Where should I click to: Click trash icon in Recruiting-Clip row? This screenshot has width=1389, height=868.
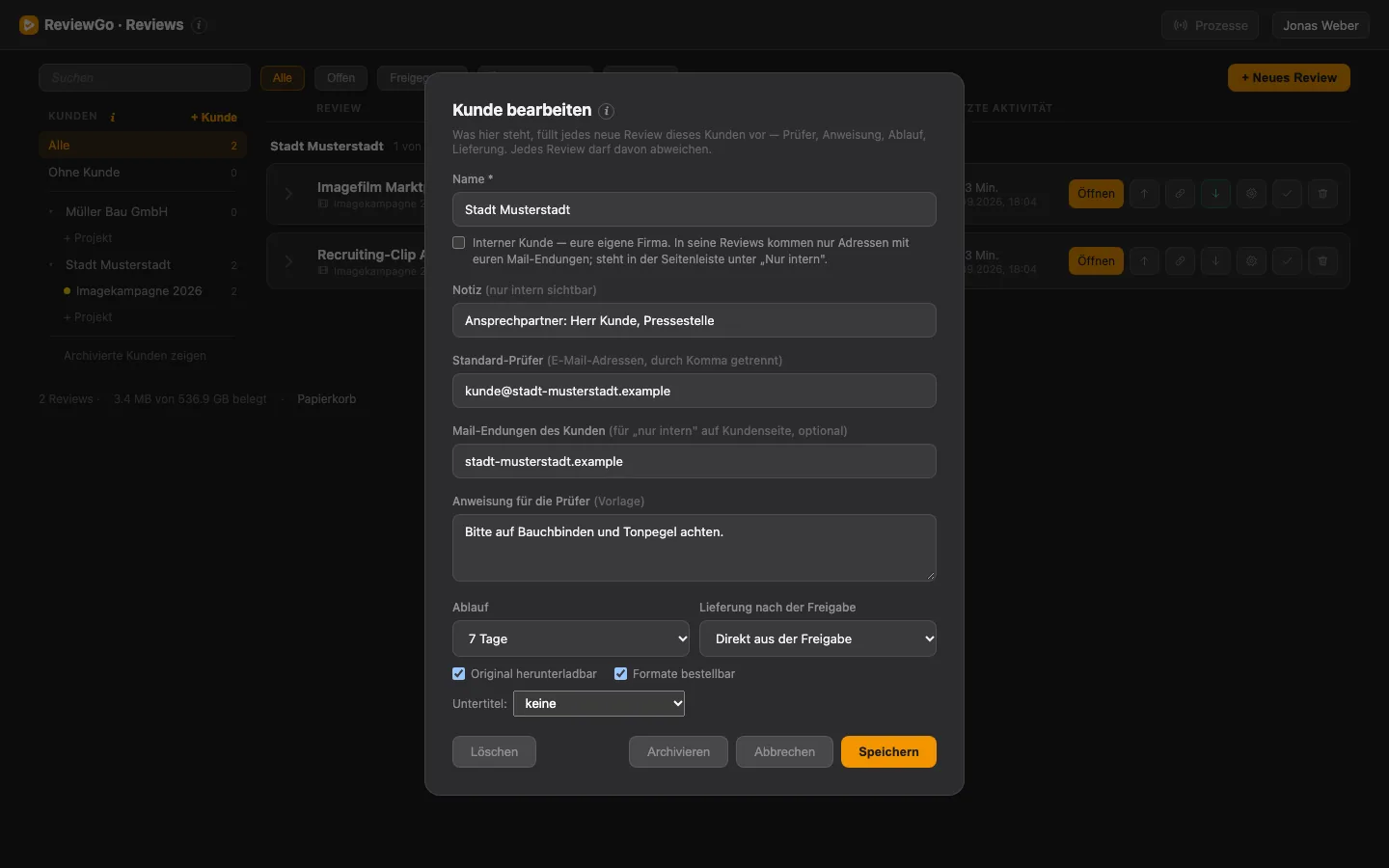[x=1322, y=261]
